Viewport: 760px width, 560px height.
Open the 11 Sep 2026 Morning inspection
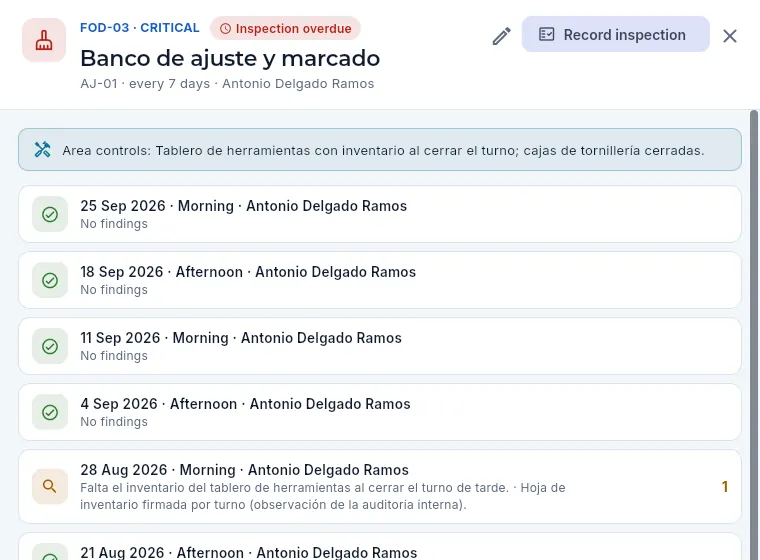tap(380, 346)
